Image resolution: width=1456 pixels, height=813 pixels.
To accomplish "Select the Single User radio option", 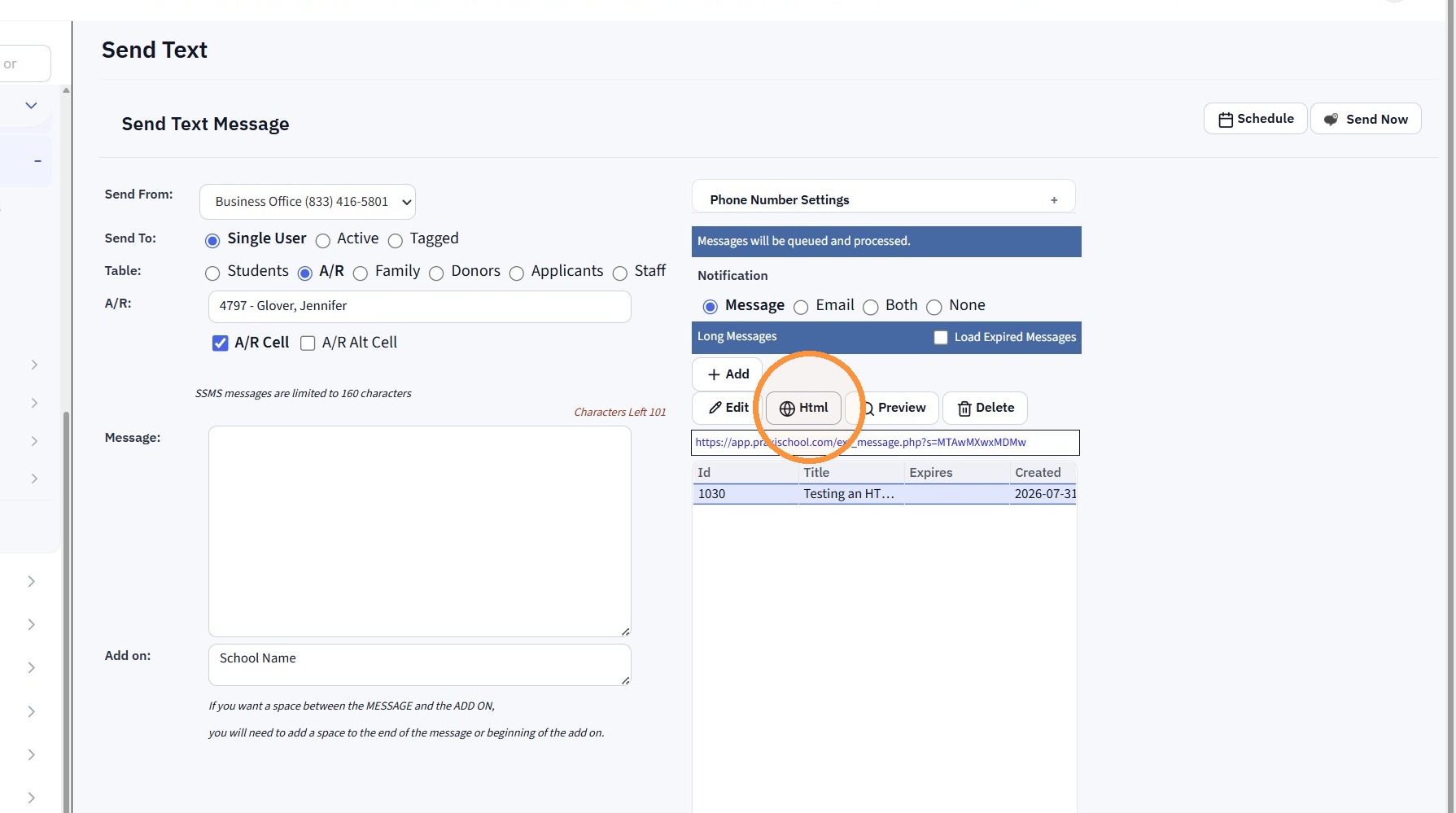I will (212, 240).
